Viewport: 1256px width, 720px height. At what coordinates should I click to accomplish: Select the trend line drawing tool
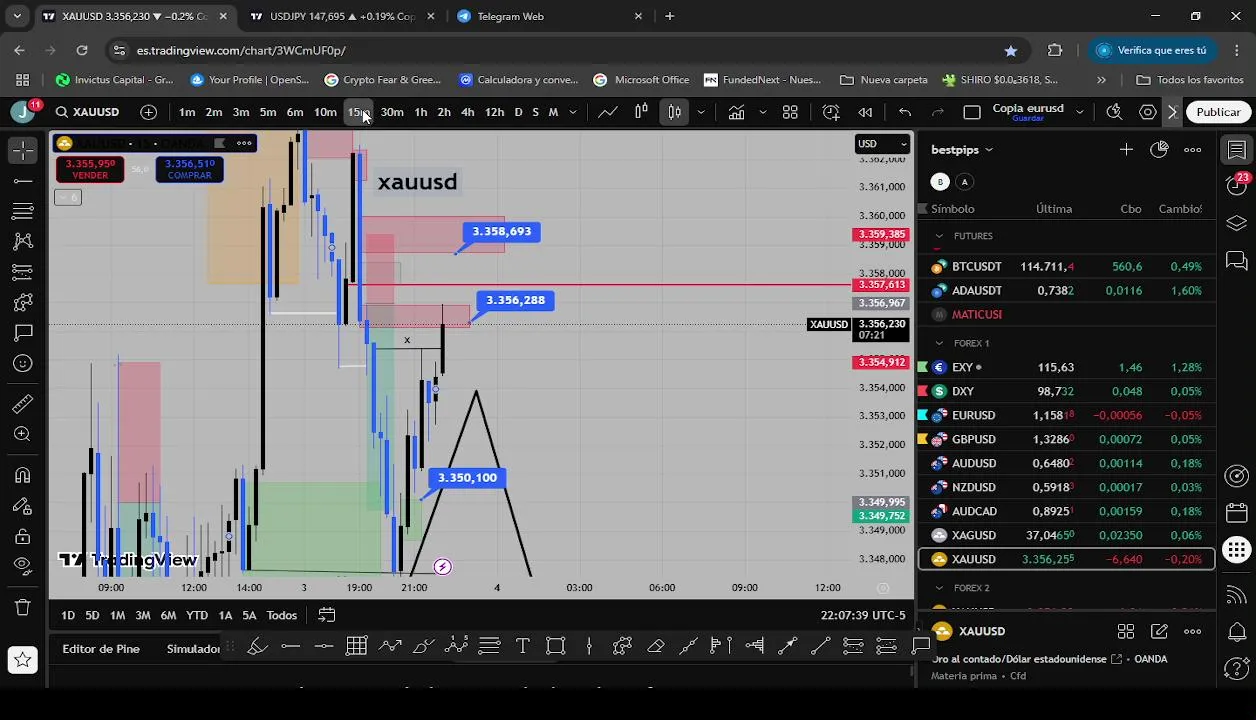[23, 181]
